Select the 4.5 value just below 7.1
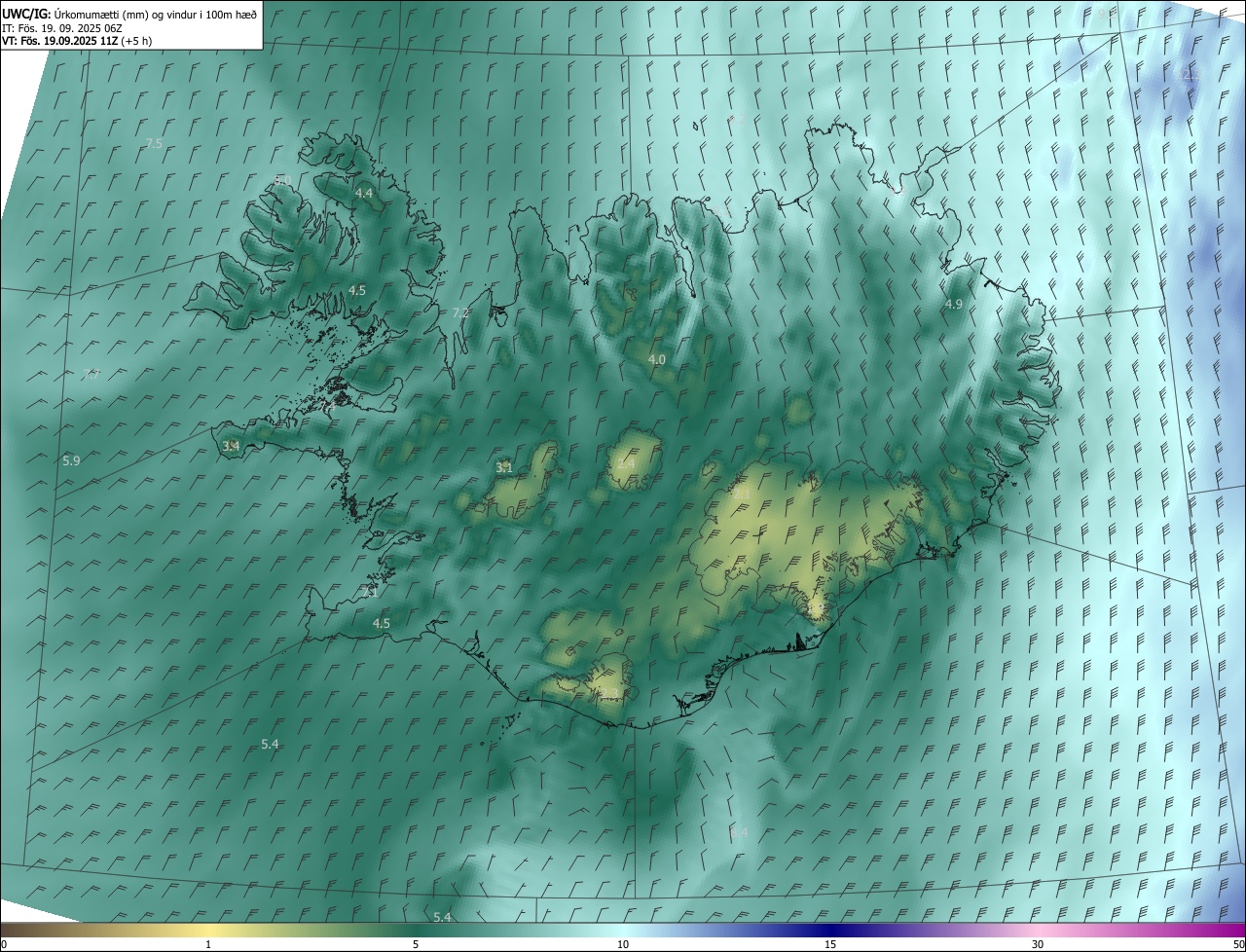Viewport: 1246px width, 952px height. tap(382, 624)
